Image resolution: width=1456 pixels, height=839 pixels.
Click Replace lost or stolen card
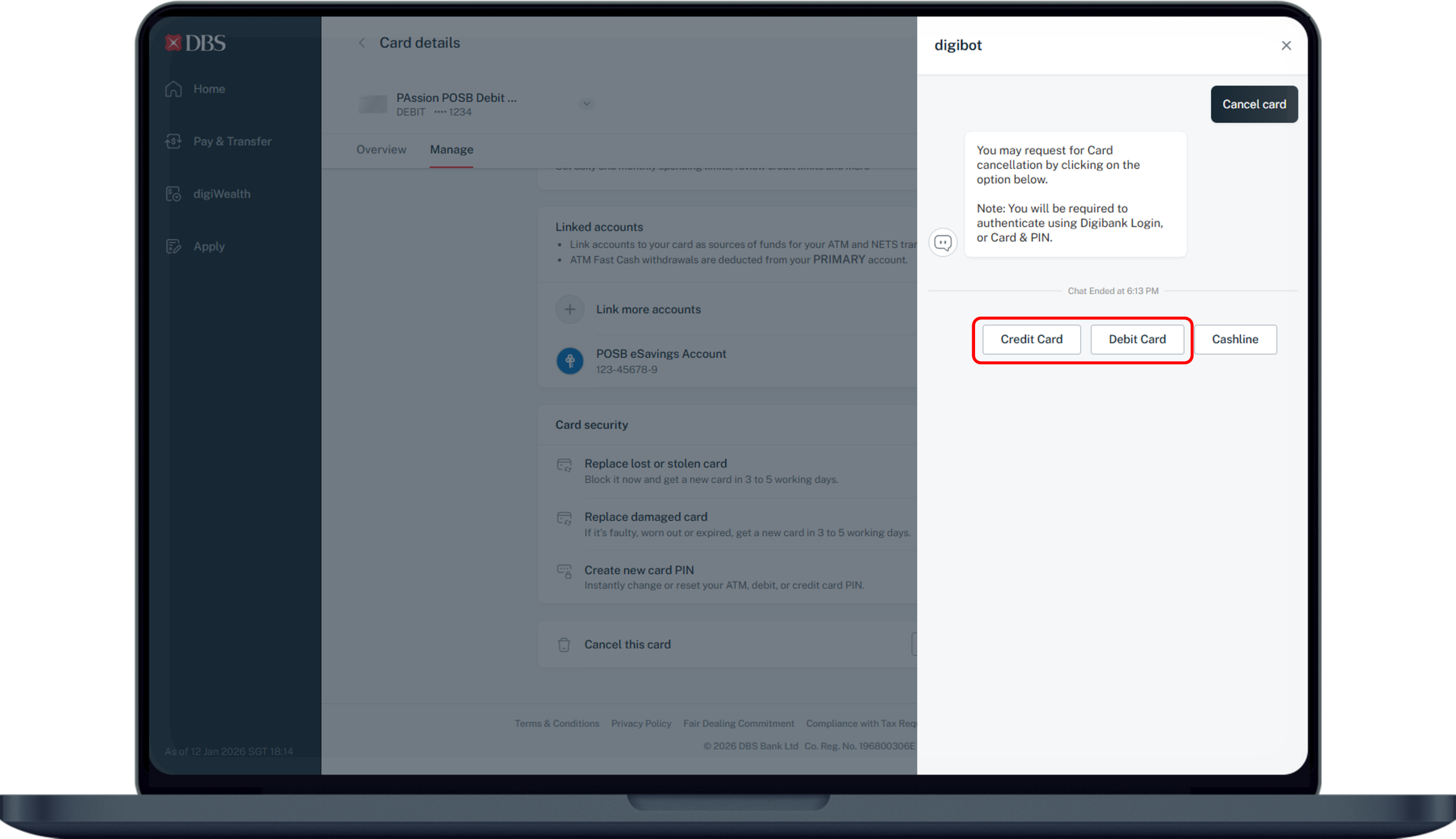click(x=655, y=464)
